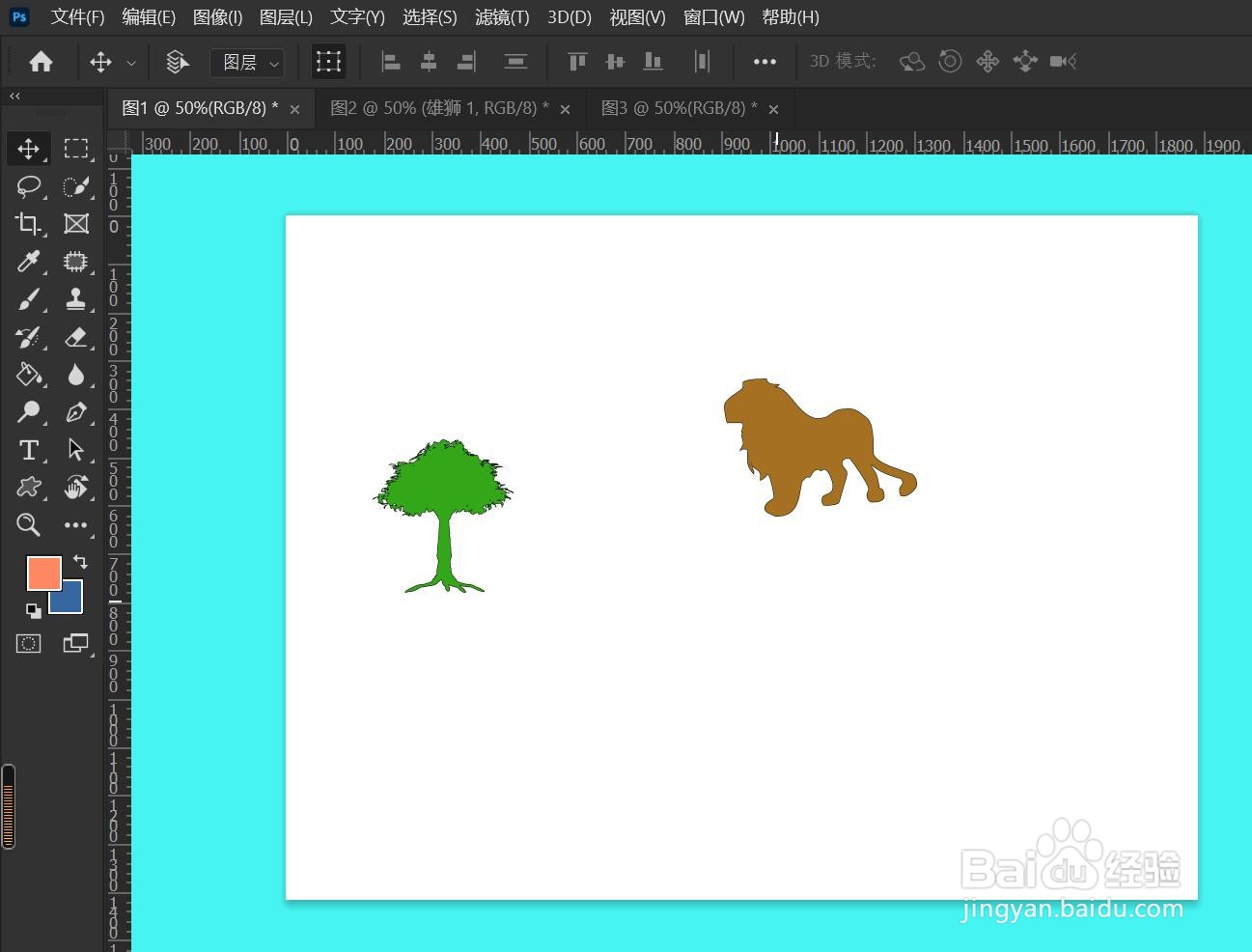This screenshot has width=1252, height=952.
Task: Select the Eyedropper tool
Action: coord(28,262)
